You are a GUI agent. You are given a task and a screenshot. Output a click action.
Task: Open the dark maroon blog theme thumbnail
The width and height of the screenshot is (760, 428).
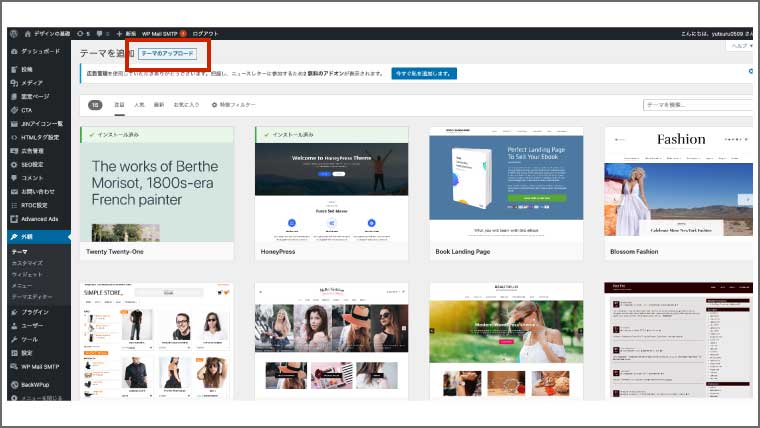[679, 341]
